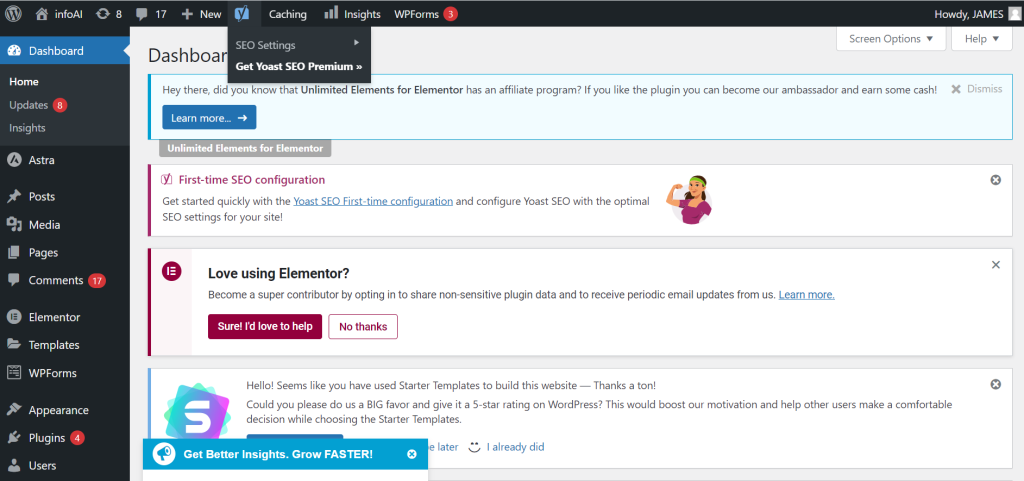Click the Elementor circle icon in sidebar
This screenshot has width=1024, height=481.
[x=14, y=317]
